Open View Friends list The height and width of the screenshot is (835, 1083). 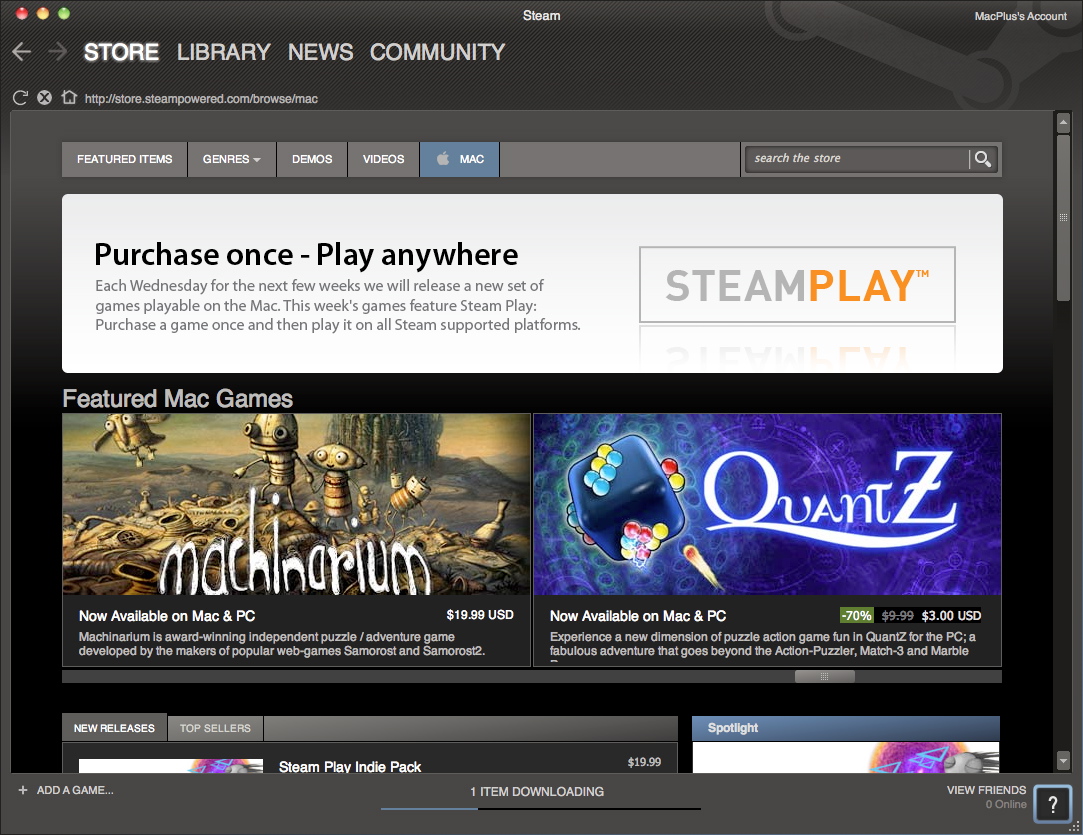986,789
